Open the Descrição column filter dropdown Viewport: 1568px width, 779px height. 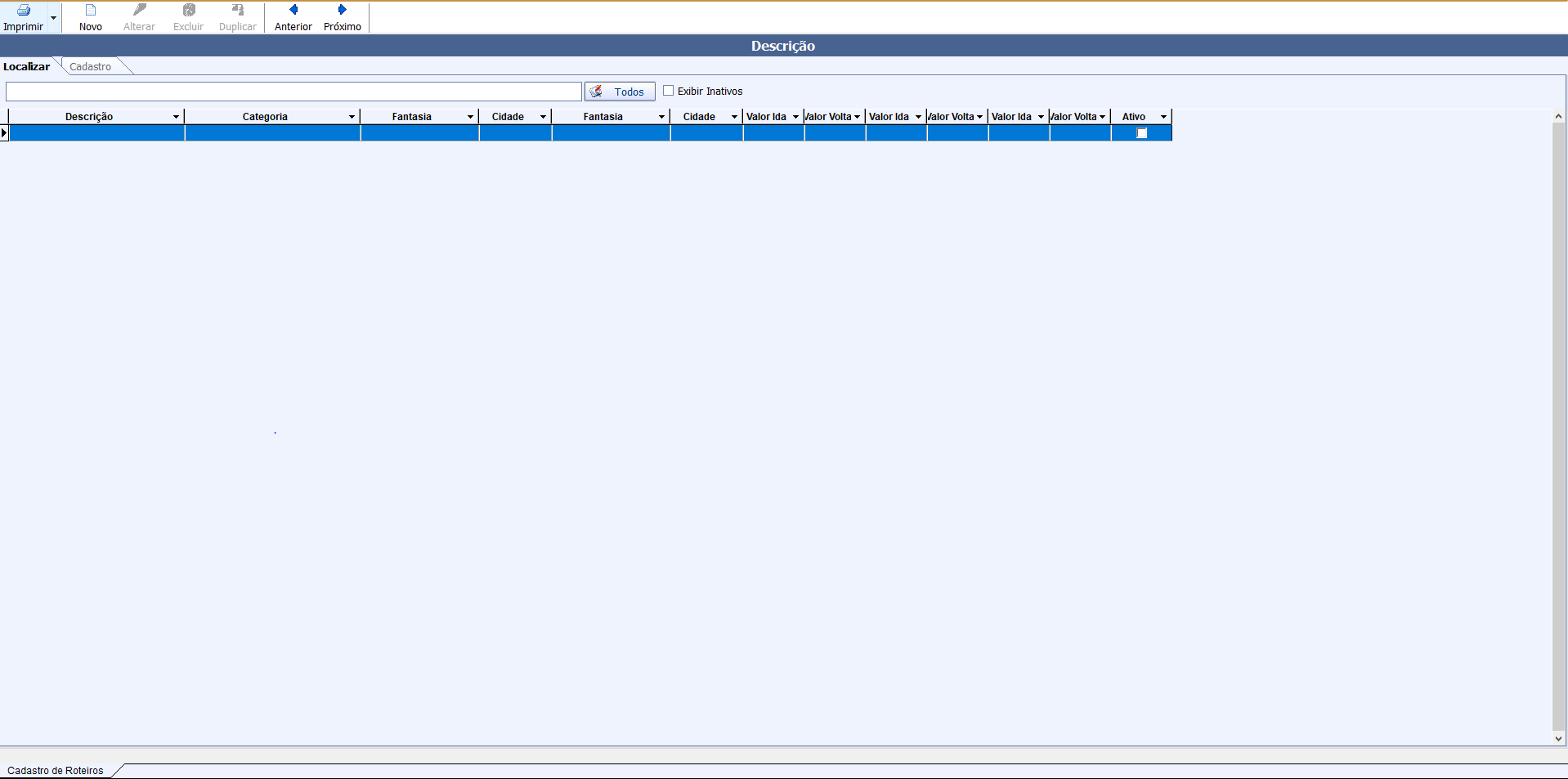176,117
